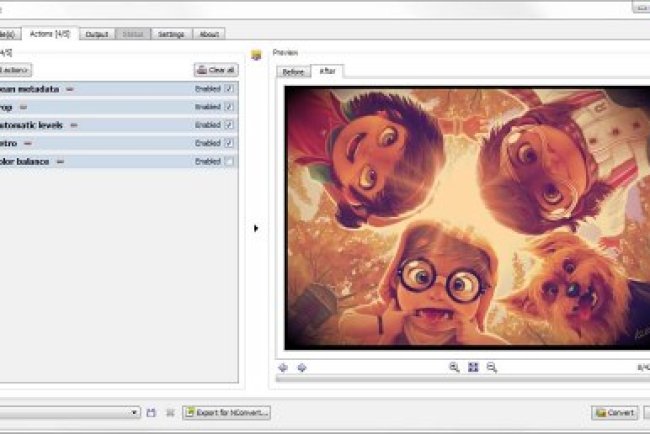Switch to the Actions [4/5] tab

[x=50, y=34]
